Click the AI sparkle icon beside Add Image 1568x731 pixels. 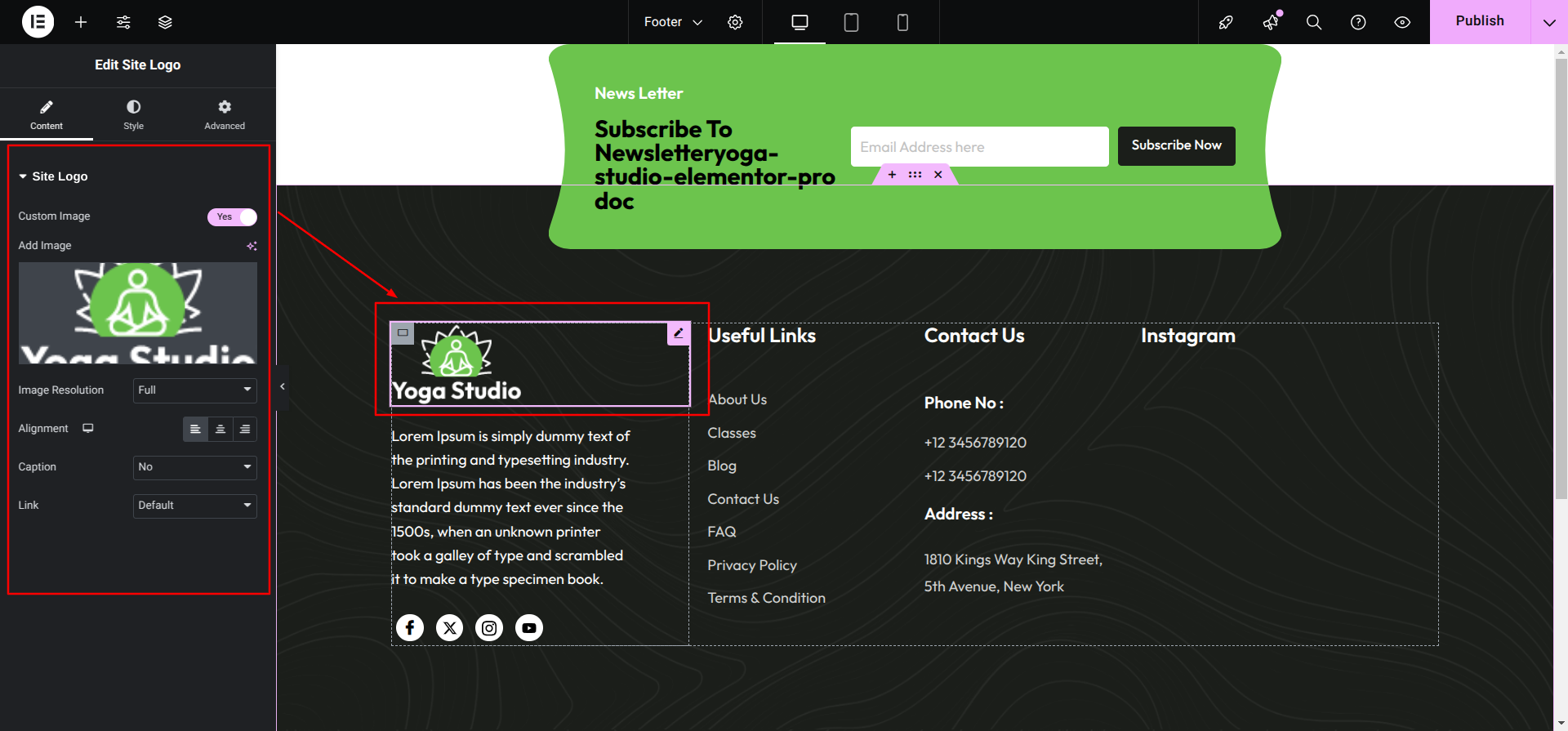click(252, 246)
